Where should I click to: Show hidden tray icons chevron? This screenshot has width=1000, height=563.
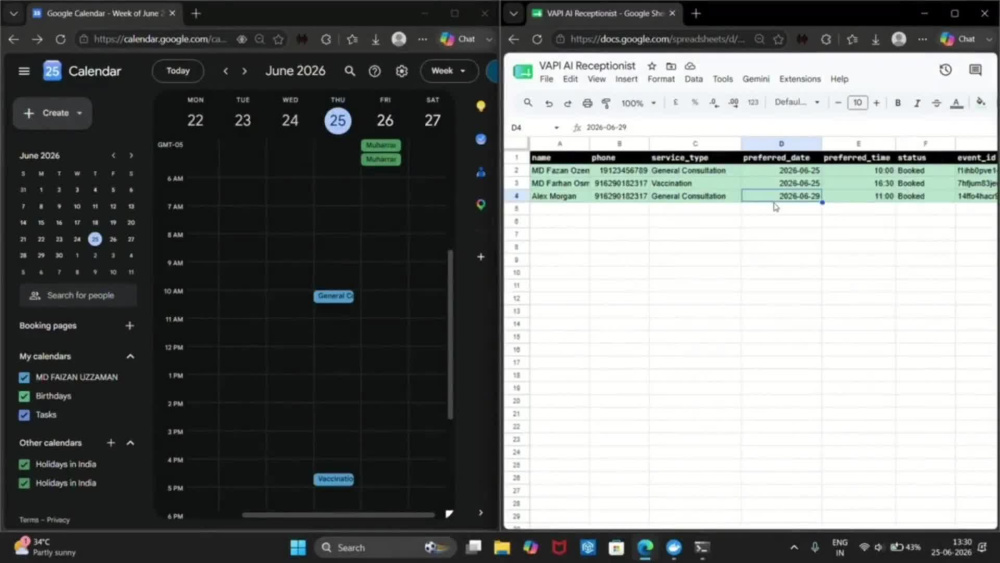793,548
